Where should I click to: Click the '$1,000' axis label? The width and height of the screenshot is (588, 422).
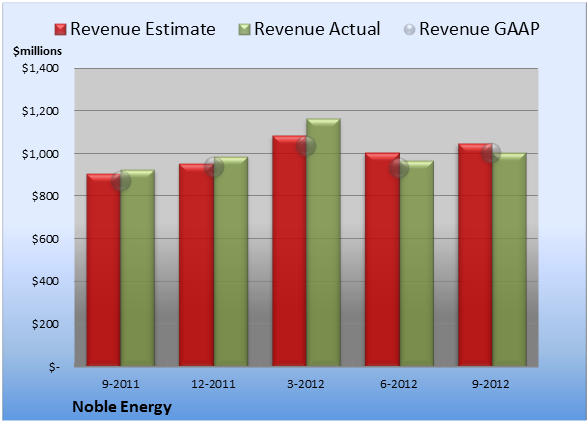[x=40, y=154]
